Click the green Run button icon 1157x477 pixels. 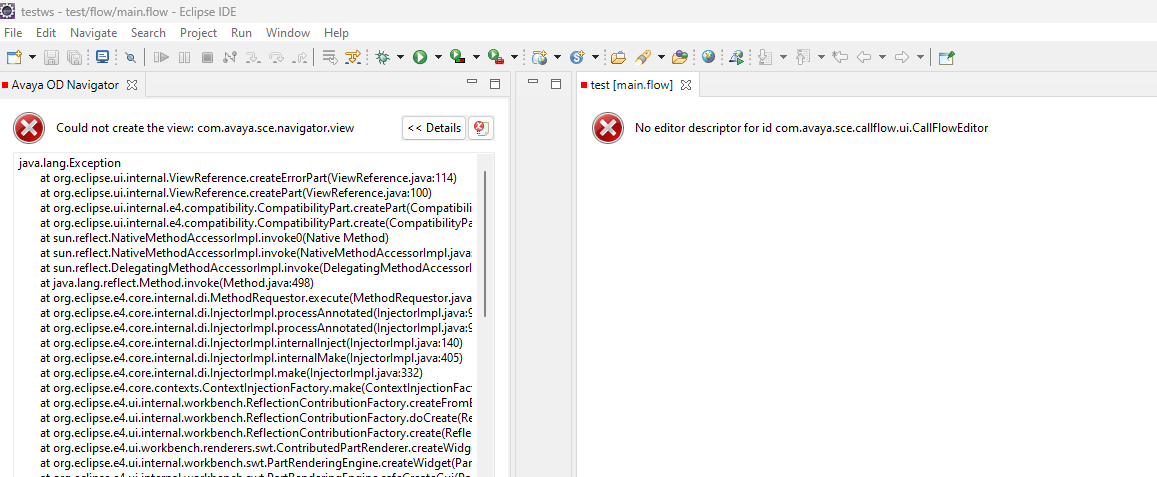pyautogui.click(x=420, y=57)
